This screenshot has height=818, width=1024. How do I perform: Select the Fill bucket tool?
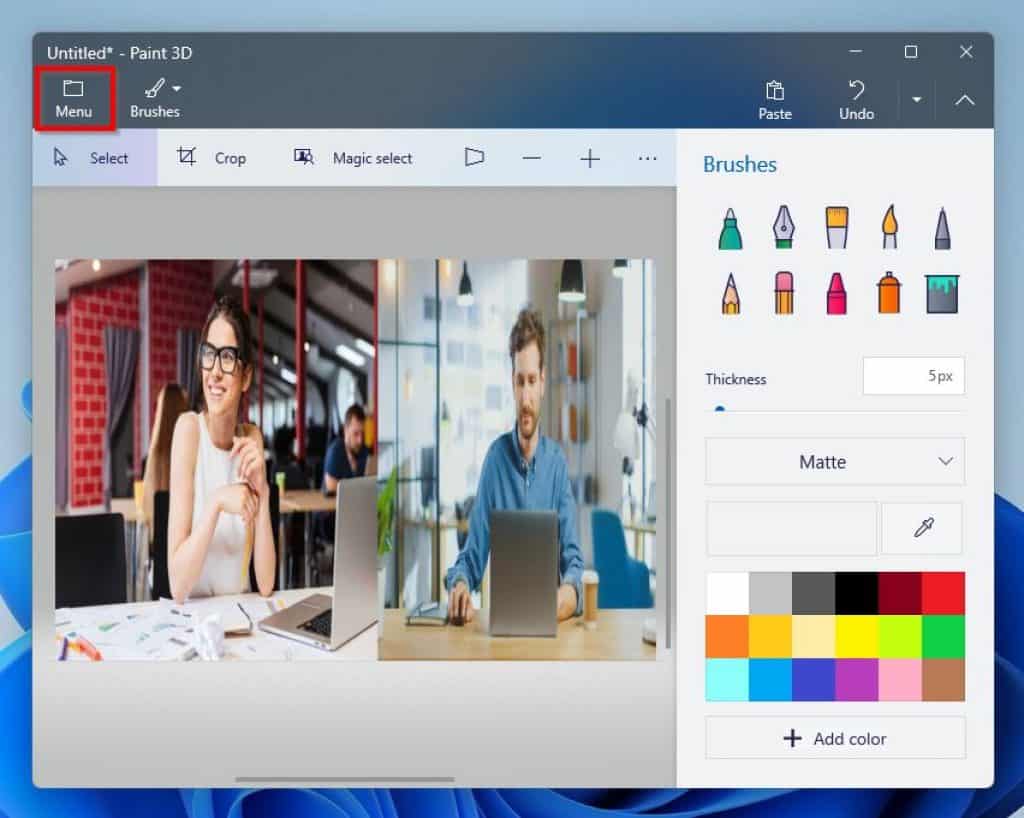point(942,294)
